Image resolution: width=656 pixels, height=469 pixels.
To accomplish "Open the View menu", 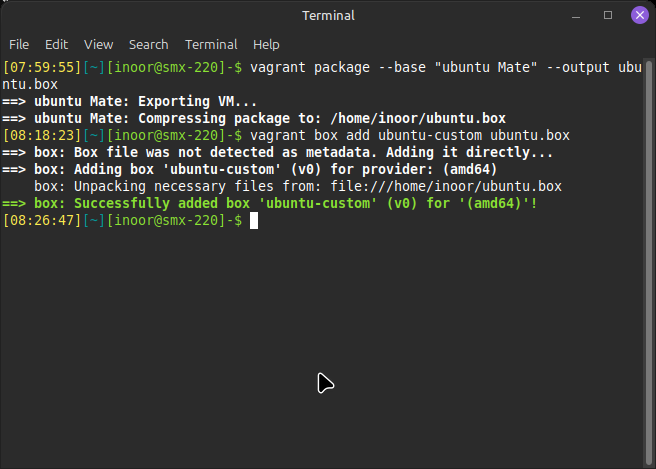I will [98, 44].
